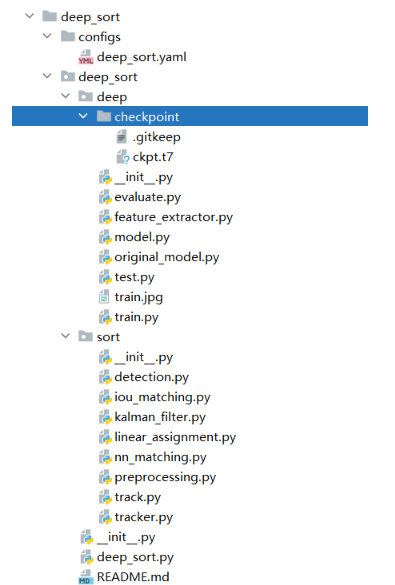Select the test.py file
This screenshot has width=395, height=585.
click(x=134, y=277)
